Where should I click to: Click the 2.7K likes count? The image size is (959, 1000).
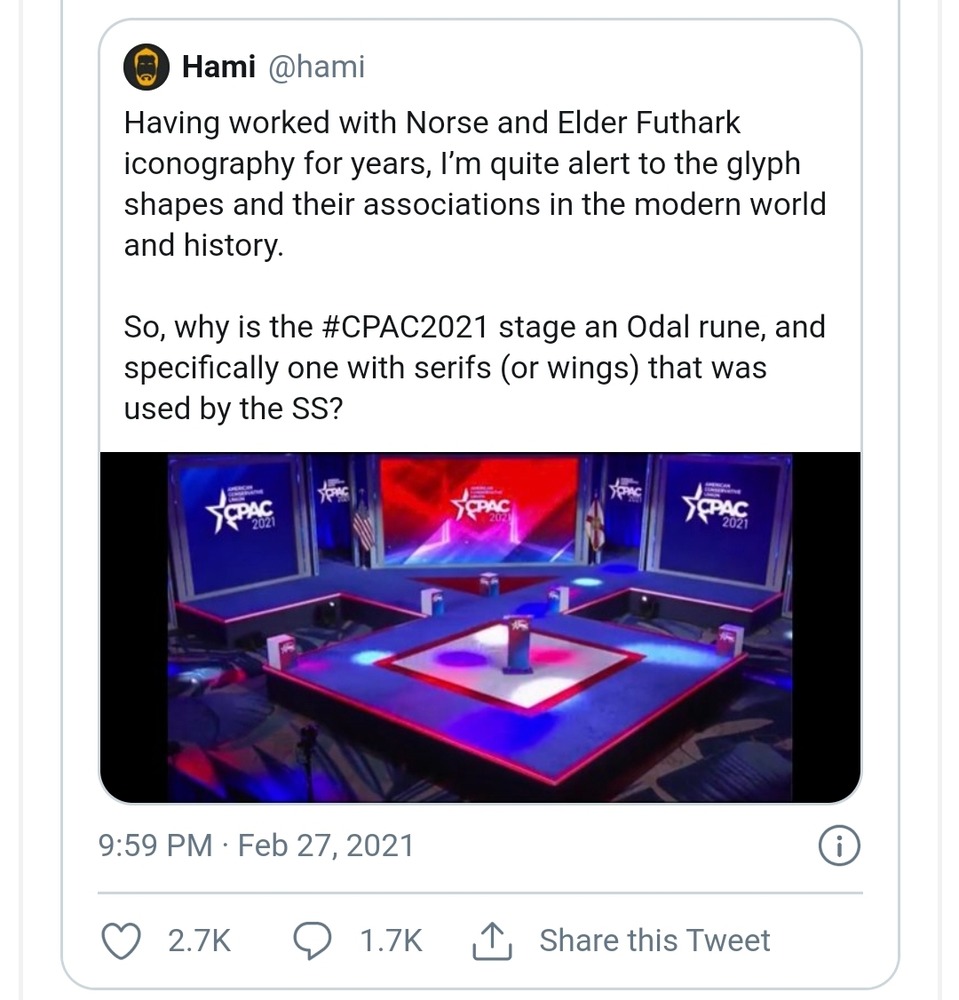pos(199,940)
